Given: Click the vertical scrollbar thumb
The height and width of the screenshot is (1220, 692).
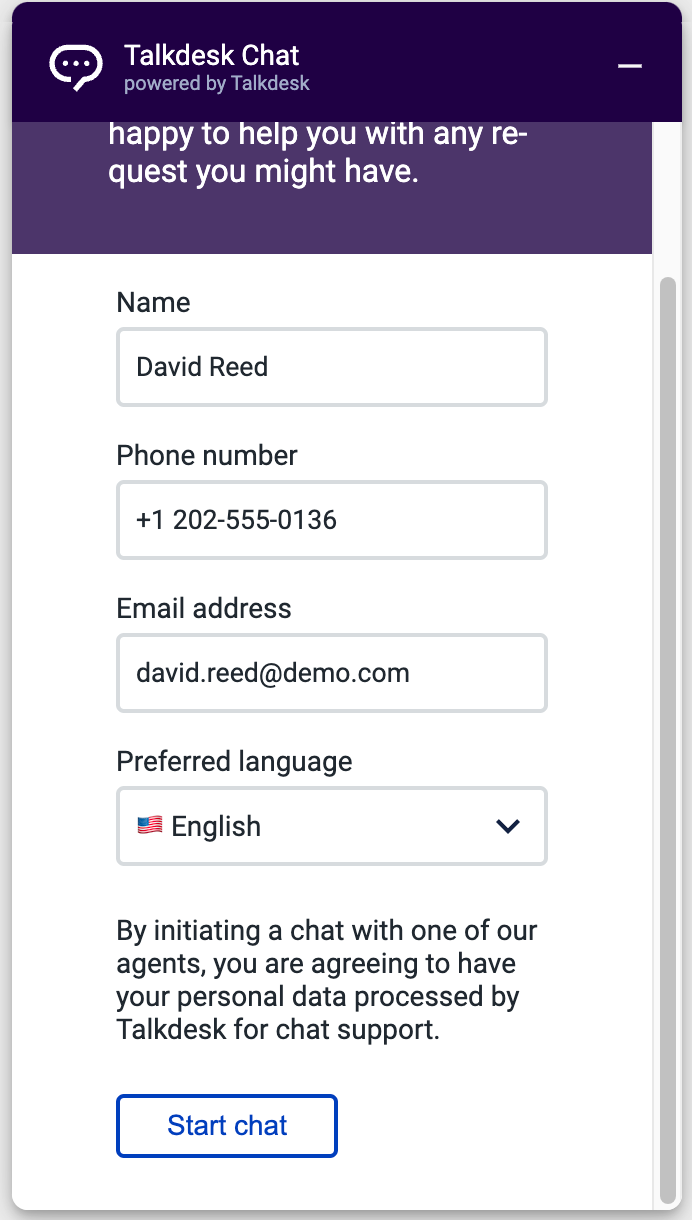Looking at the screenshot, I should pos(668,740).
